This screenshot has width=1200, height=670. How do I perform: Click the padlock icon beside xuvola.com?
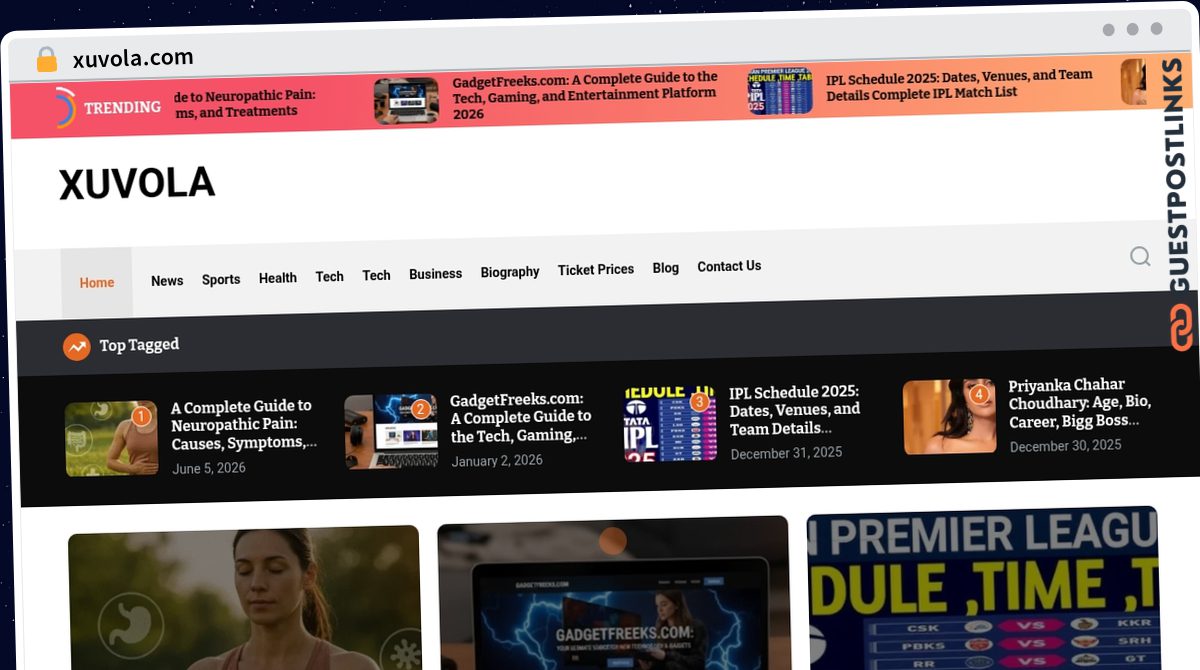(47, 60)
